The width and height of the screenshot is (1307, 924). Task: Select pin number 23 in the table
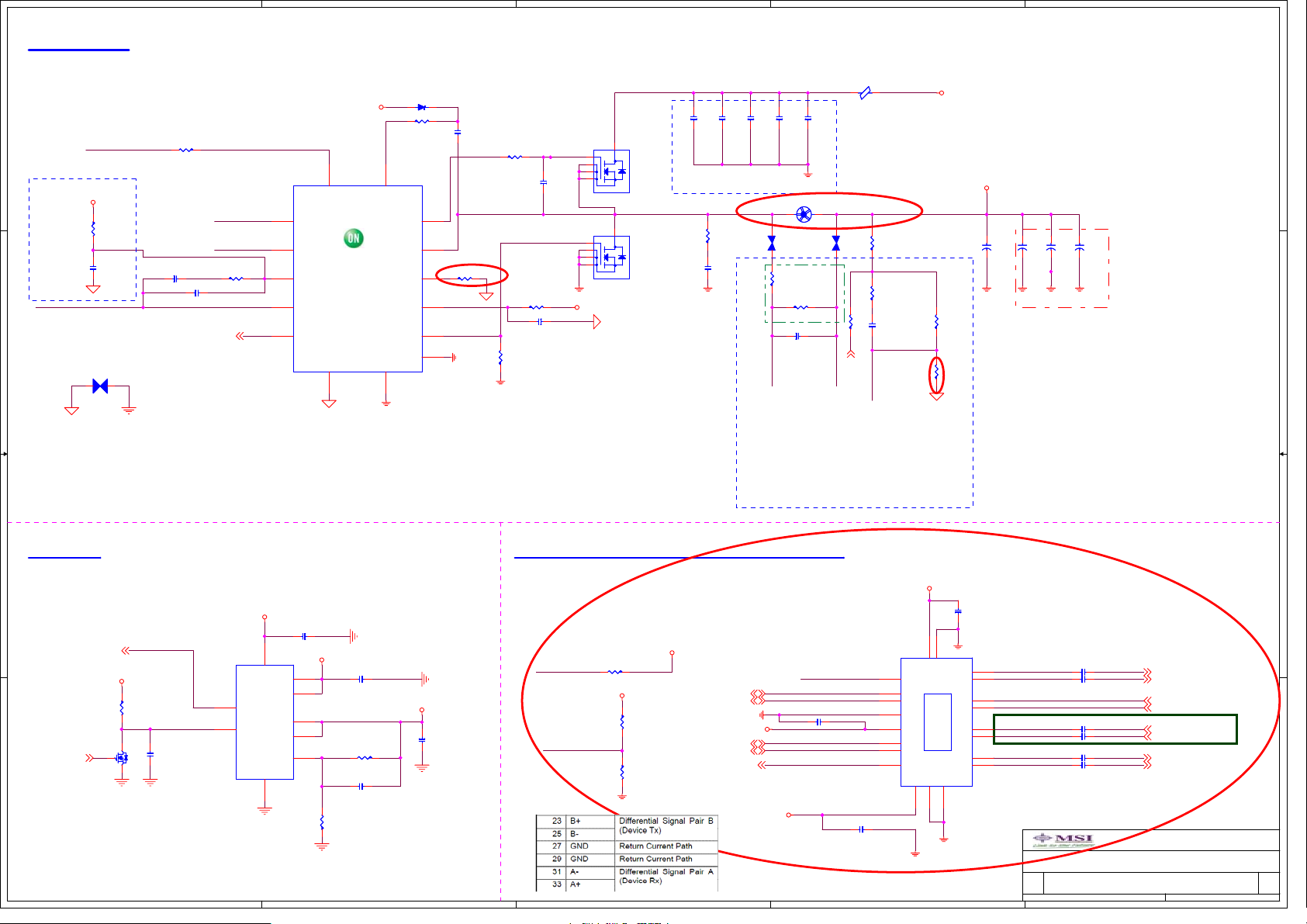pos(556,821)
